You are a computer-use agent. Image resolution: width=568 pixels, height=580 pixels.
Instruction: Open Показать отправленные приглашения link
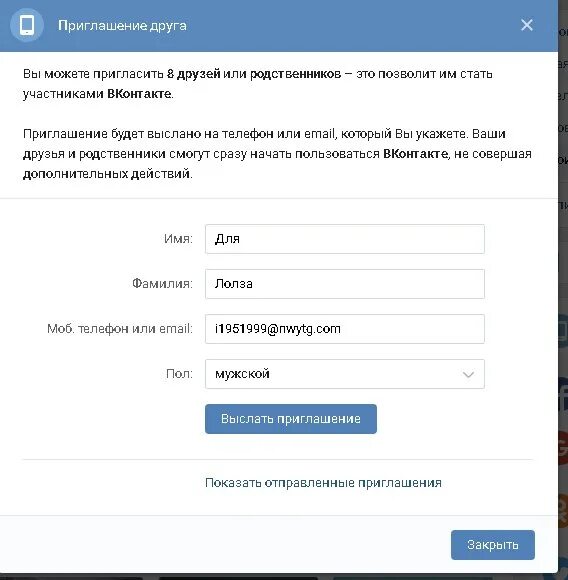click(x=323, y=483)
